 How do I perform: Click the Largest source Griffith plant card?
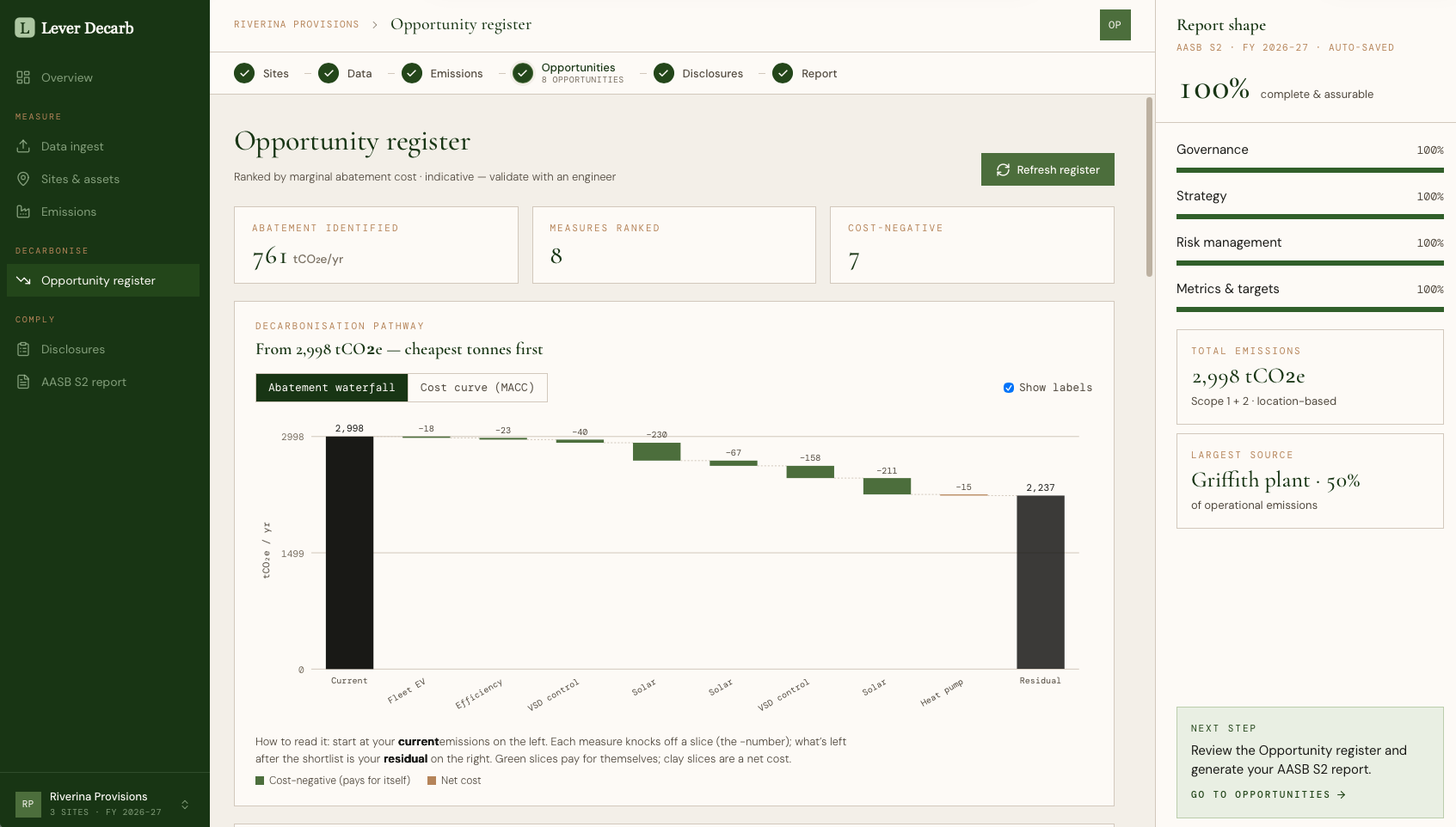(1310, 481)
